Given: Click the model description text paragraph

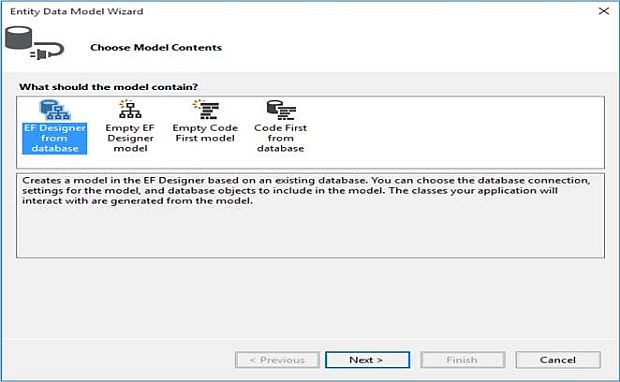Looking at the screenshot, I should click(306, 191).
